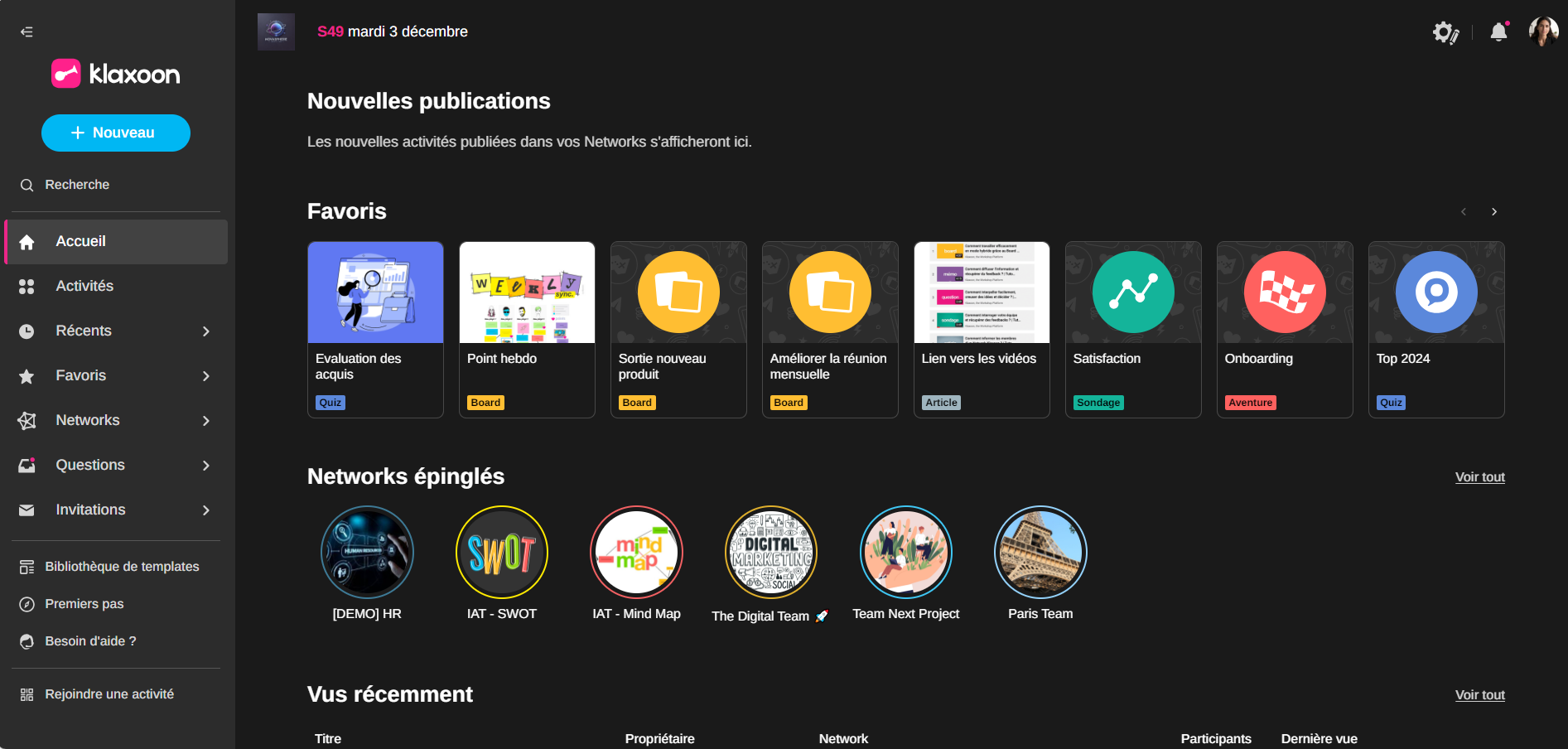
Task: Open the settings gear icon
Action: [x=1445, y=32]
